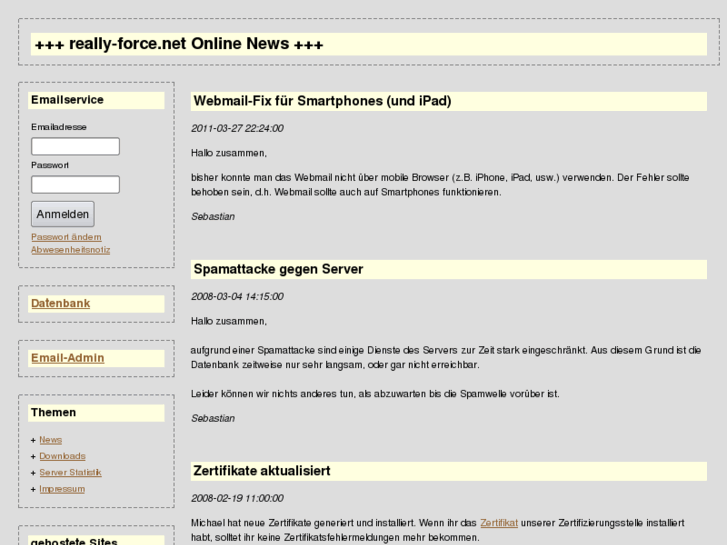Click the Emailadresse field label
The width and height of the screenshot is (727, 545).
point(59,127)
